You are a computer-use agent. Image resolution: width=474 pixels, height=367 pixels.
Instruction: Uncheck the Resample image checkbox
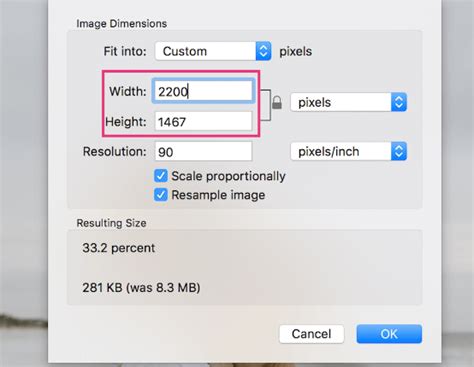tap(161, 195)
